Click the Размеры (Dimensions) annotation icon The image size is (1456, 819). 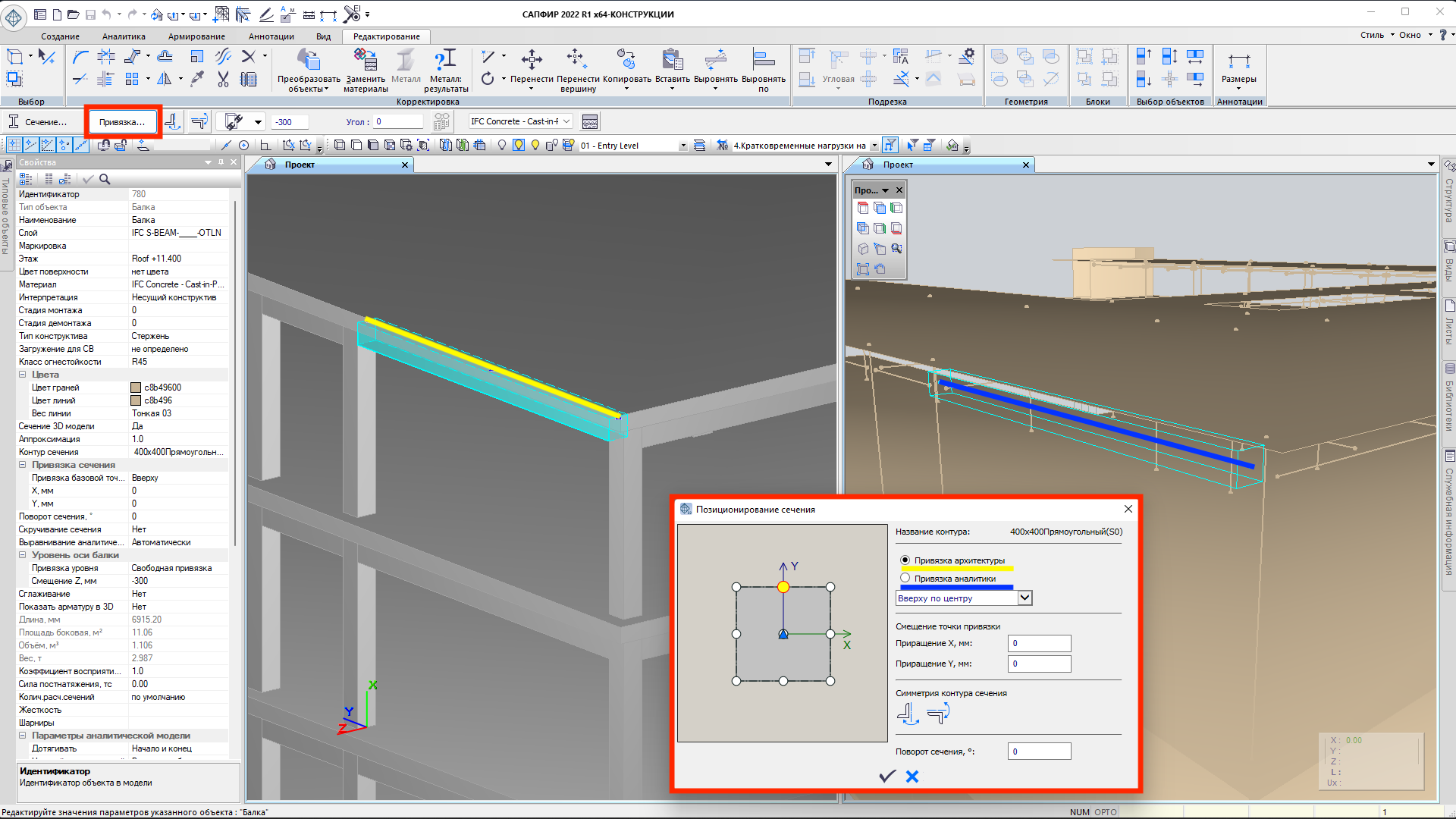pyautogui.click(x=1238, y=61)
